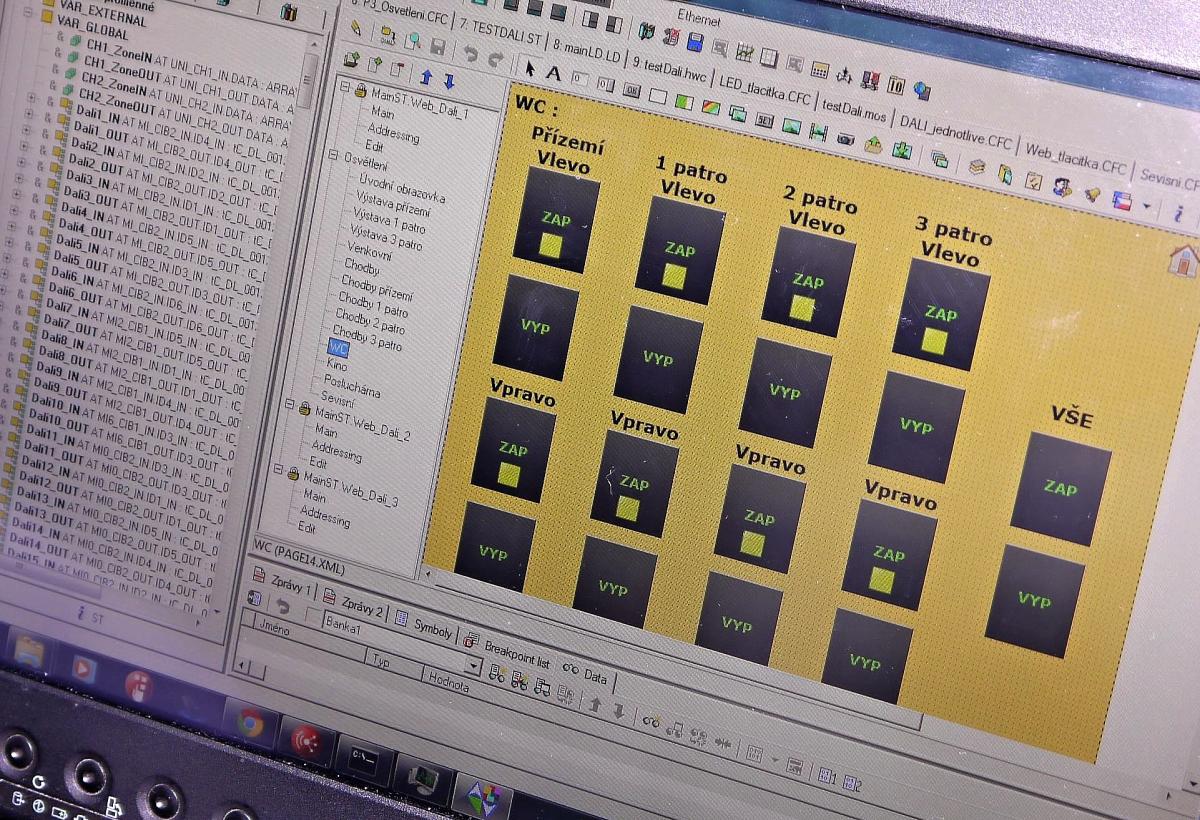The height and width of the screenshot is (820, 1200).
Task: Click the home icon on the page
Action: click(1183, 260)
